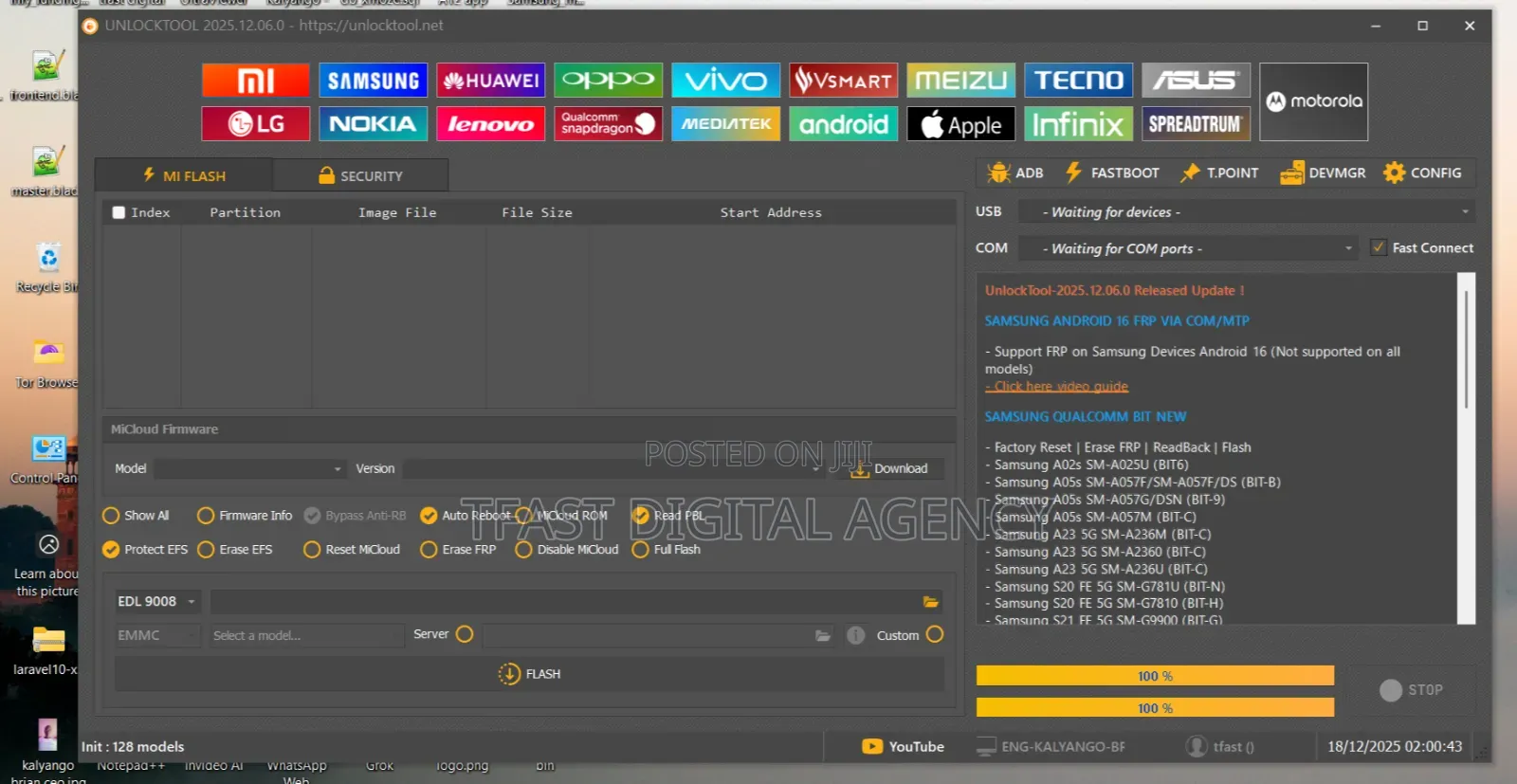Select the Huawei brand logo
This screenshot has width=1517, height=784.
coord(491,81)
